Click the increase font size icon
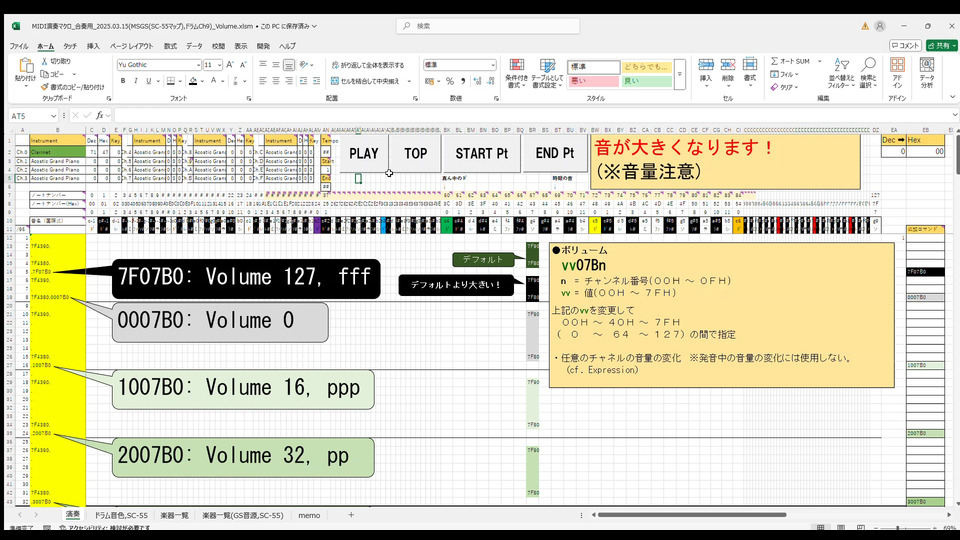This screenshot has width=960, height=540. 232,65
